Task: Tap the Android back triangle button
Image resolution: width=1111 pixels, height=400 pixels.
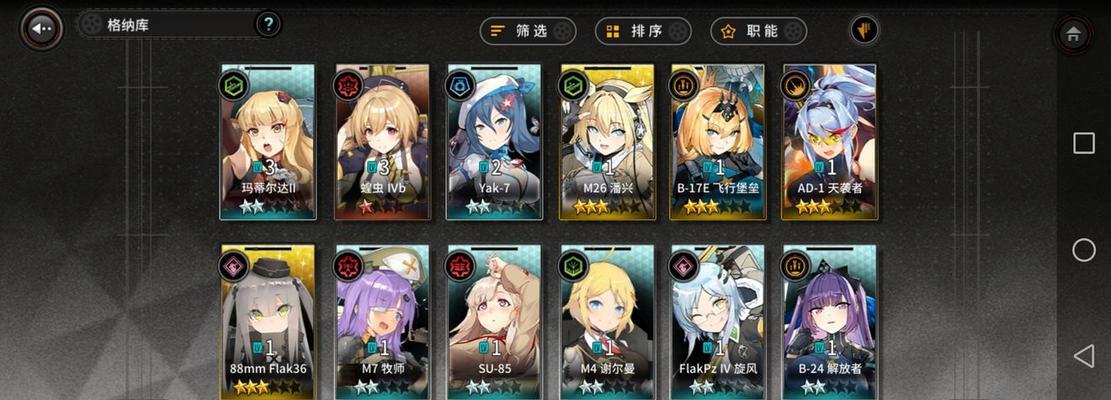Action: (1083, 355)
